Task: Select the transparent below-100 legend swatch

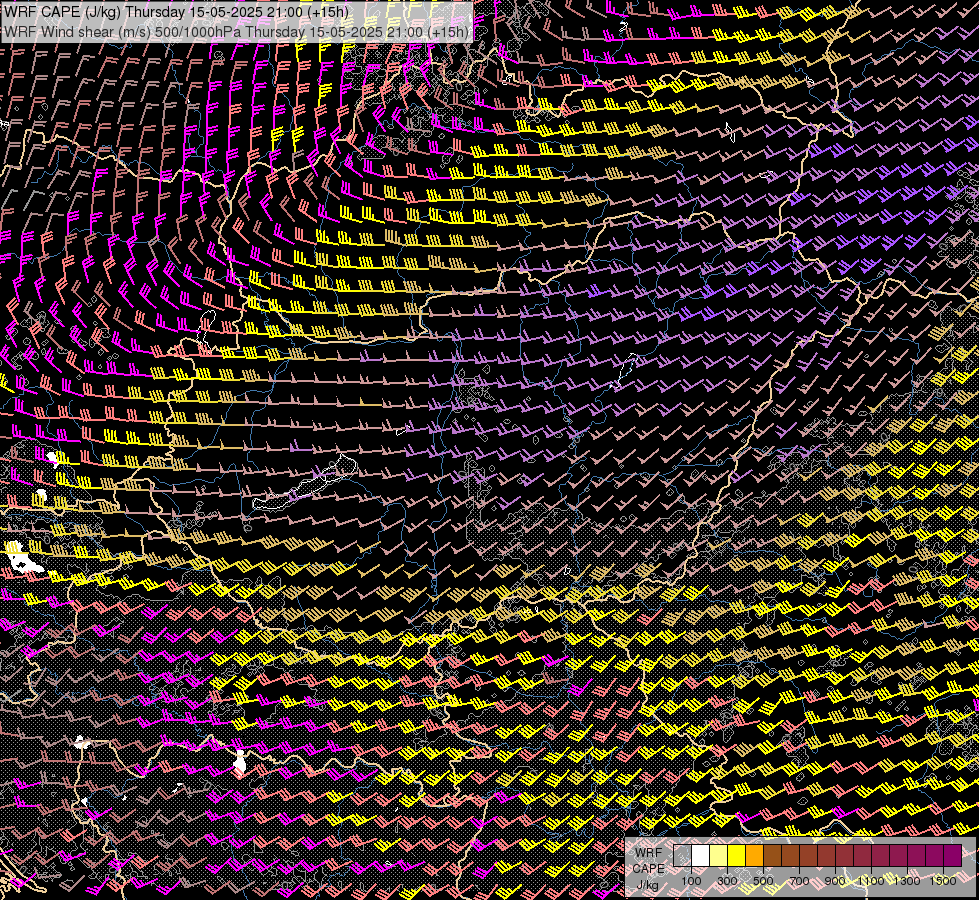Action: click(682, 855)
